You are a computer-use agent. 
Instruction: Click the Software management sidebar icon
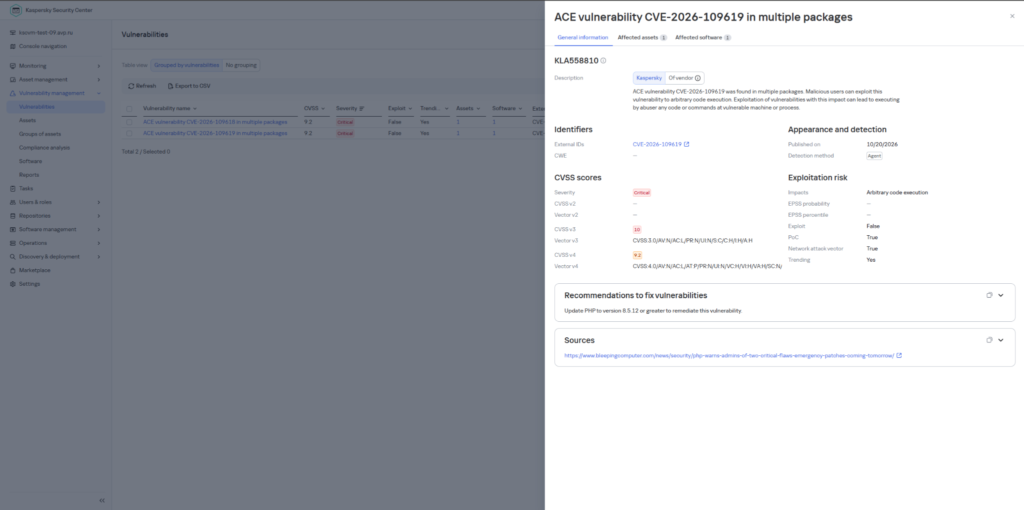click(13, 230)
